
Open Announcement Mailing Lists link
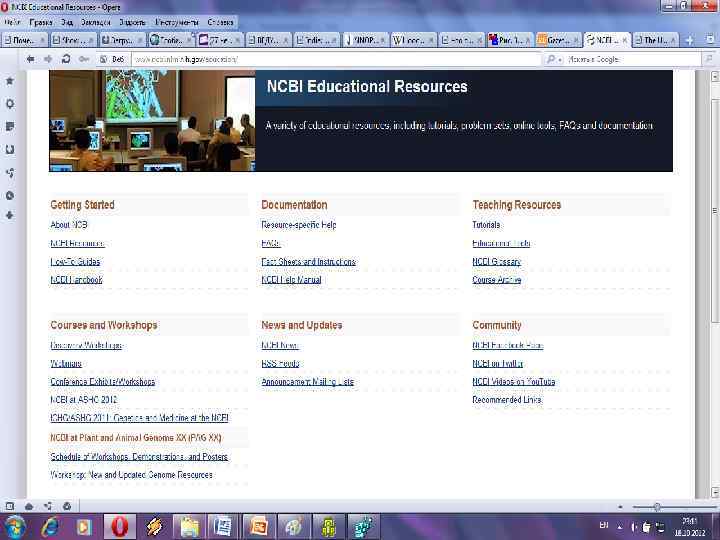point(308,382)
